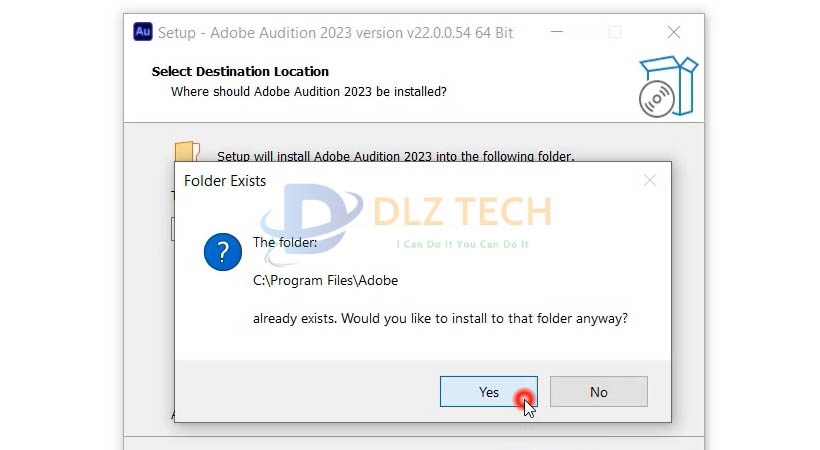The height and width of the screenshot is (450, 820).
Task: Click the Select Destination Location heading
Action: tap(240, 71)
